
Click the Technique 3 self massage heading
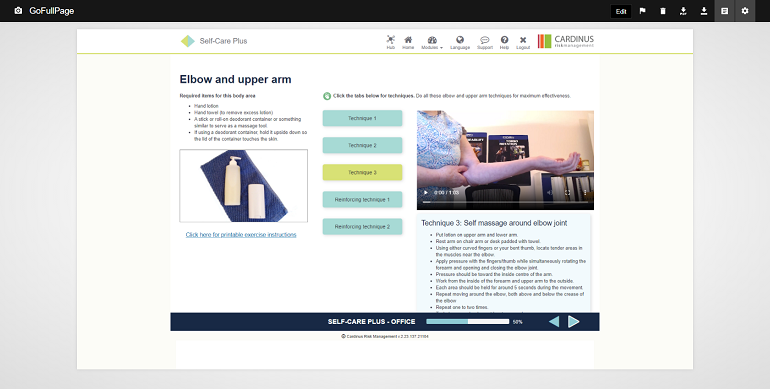(x=494, y=223)
